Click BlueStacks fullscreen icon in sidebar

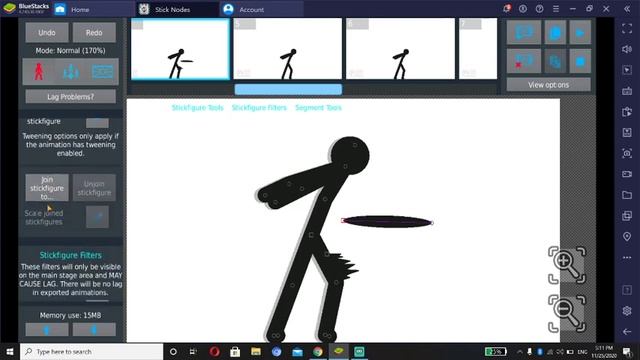point(627,29)
